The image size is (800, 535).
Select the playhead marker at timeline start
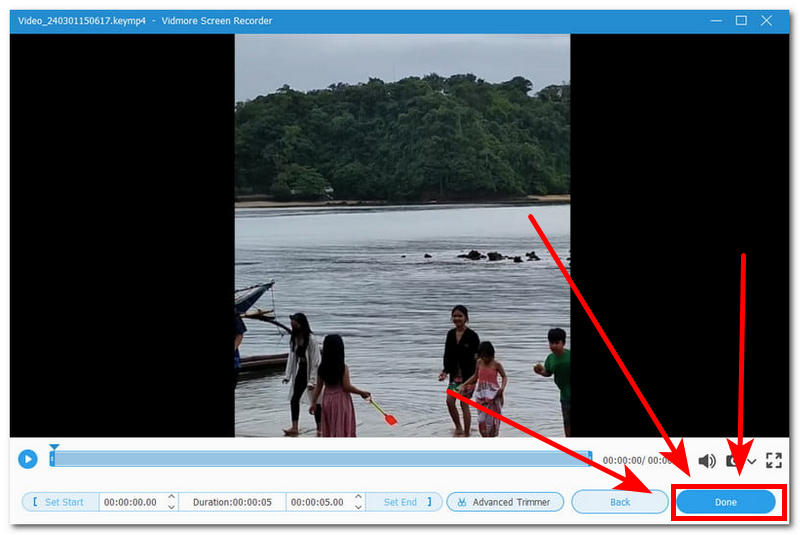coord(54,447)
